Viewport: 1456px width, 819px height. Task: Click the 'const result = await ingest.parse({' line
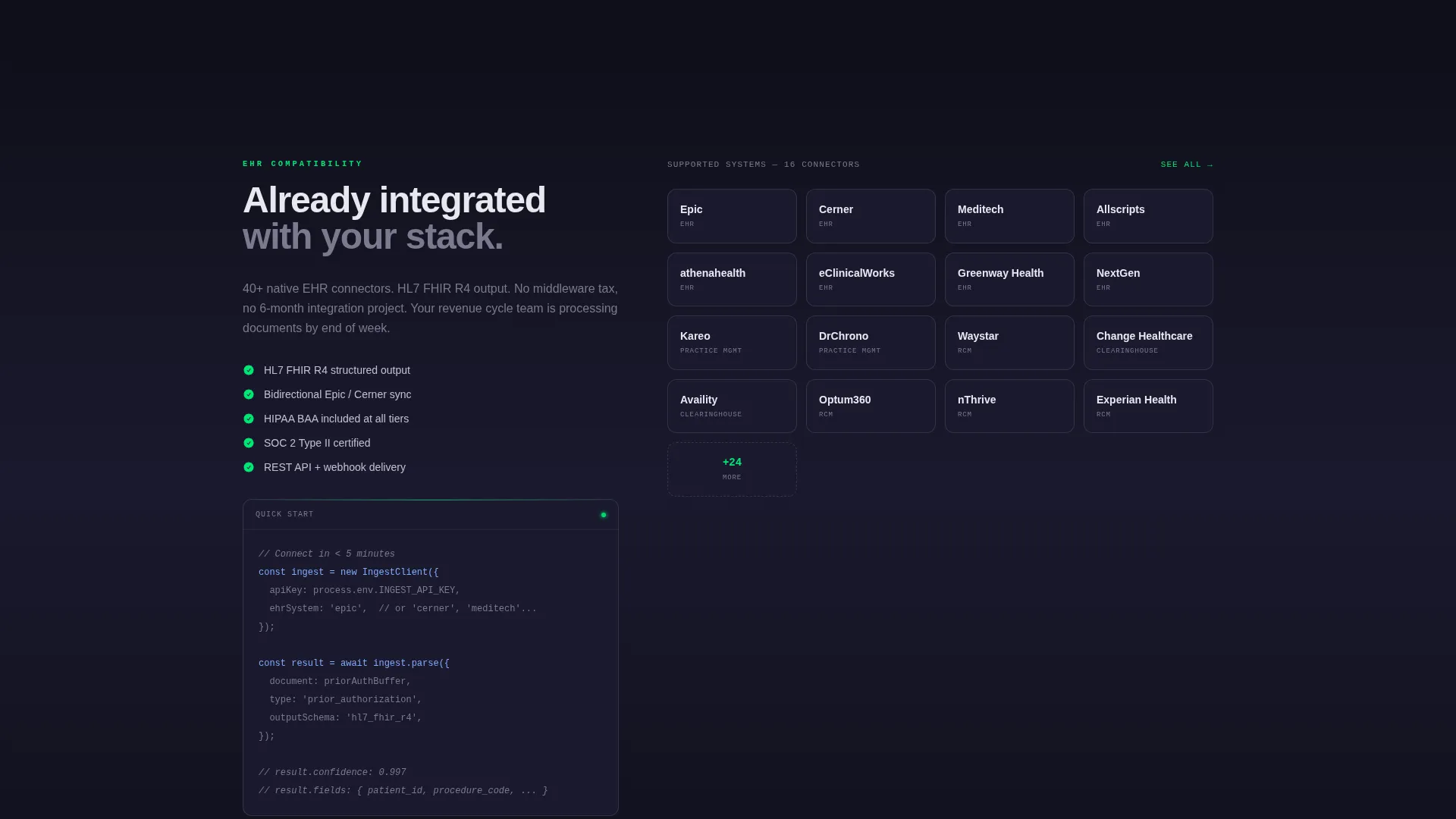coord(354,663)
